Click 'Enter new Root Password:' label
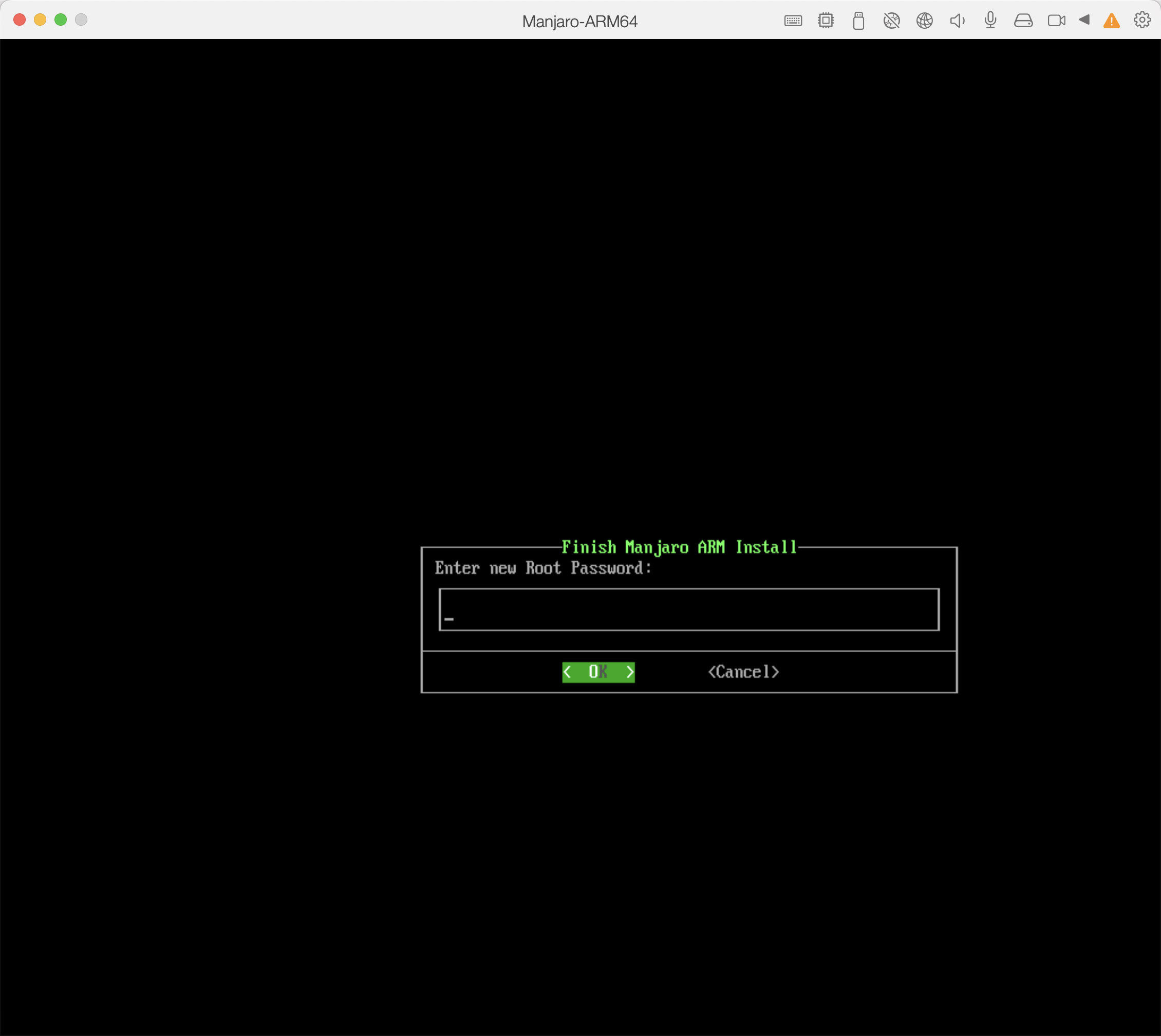The image size is (1161, 1036). pos(543,568)
